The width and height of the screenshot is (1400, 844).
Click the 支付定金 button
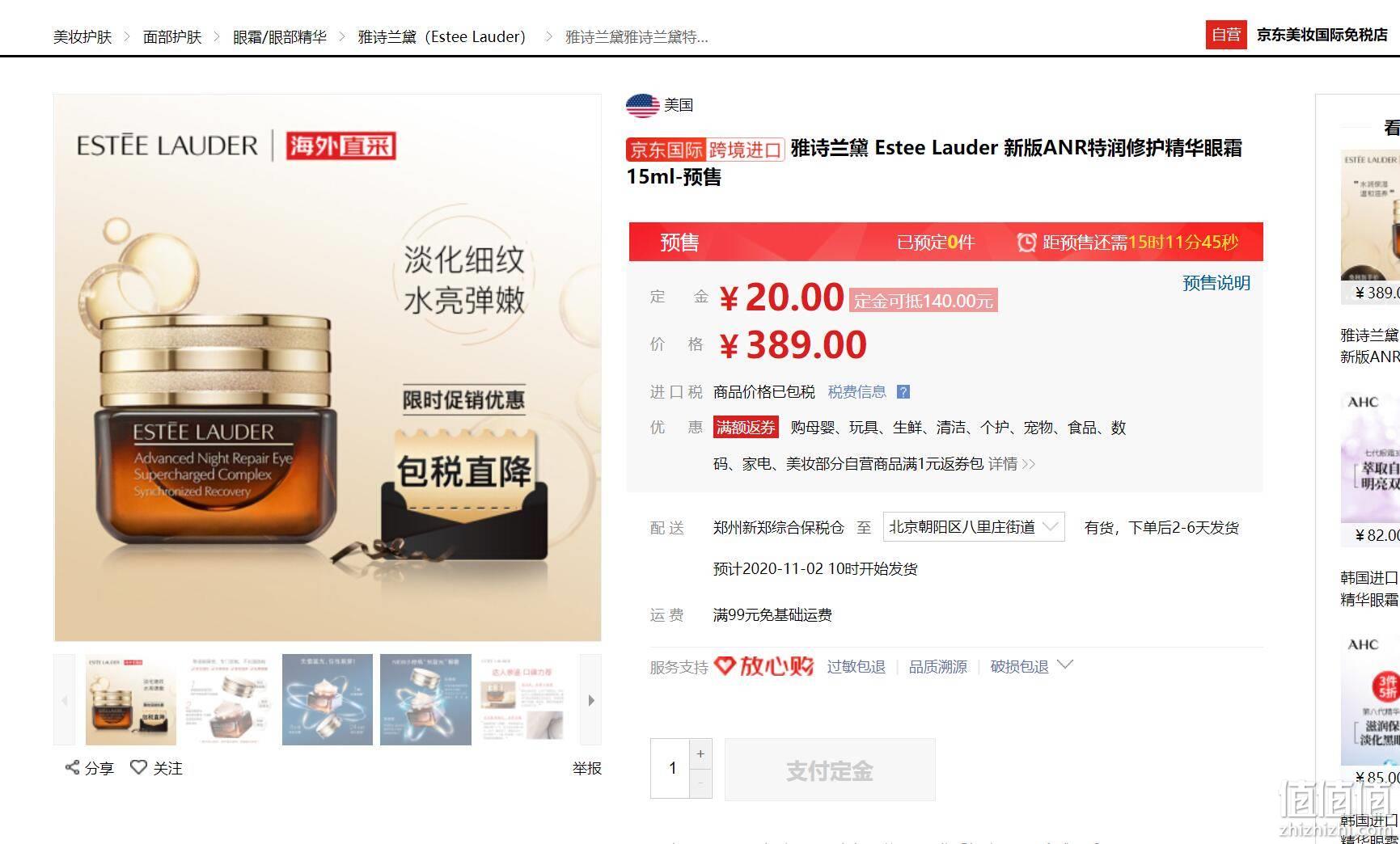830,770
